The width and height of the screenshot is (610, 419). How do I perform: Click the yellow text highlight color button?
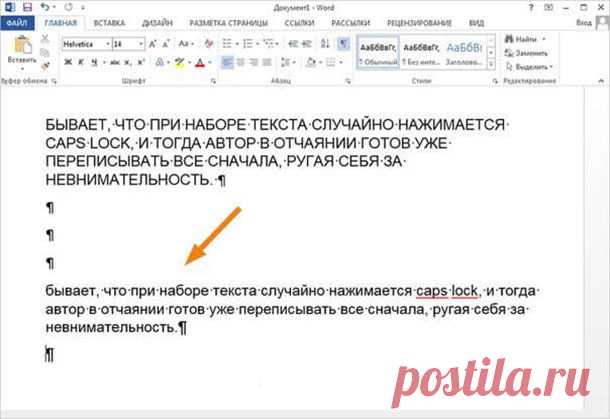pyautogui.click(x=179, y=62)
